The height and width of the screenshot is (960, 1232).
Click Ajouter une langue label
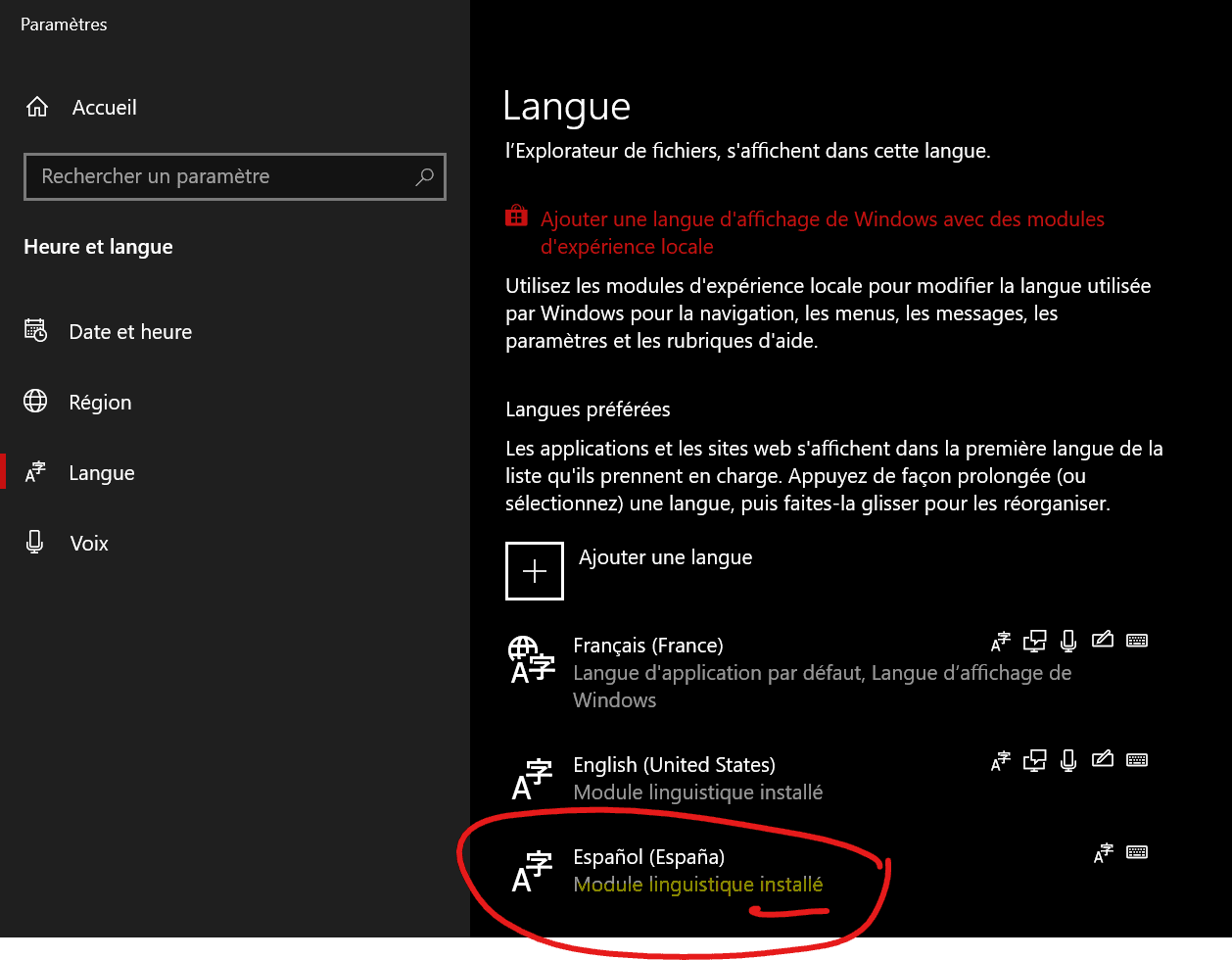pos(666,557)
